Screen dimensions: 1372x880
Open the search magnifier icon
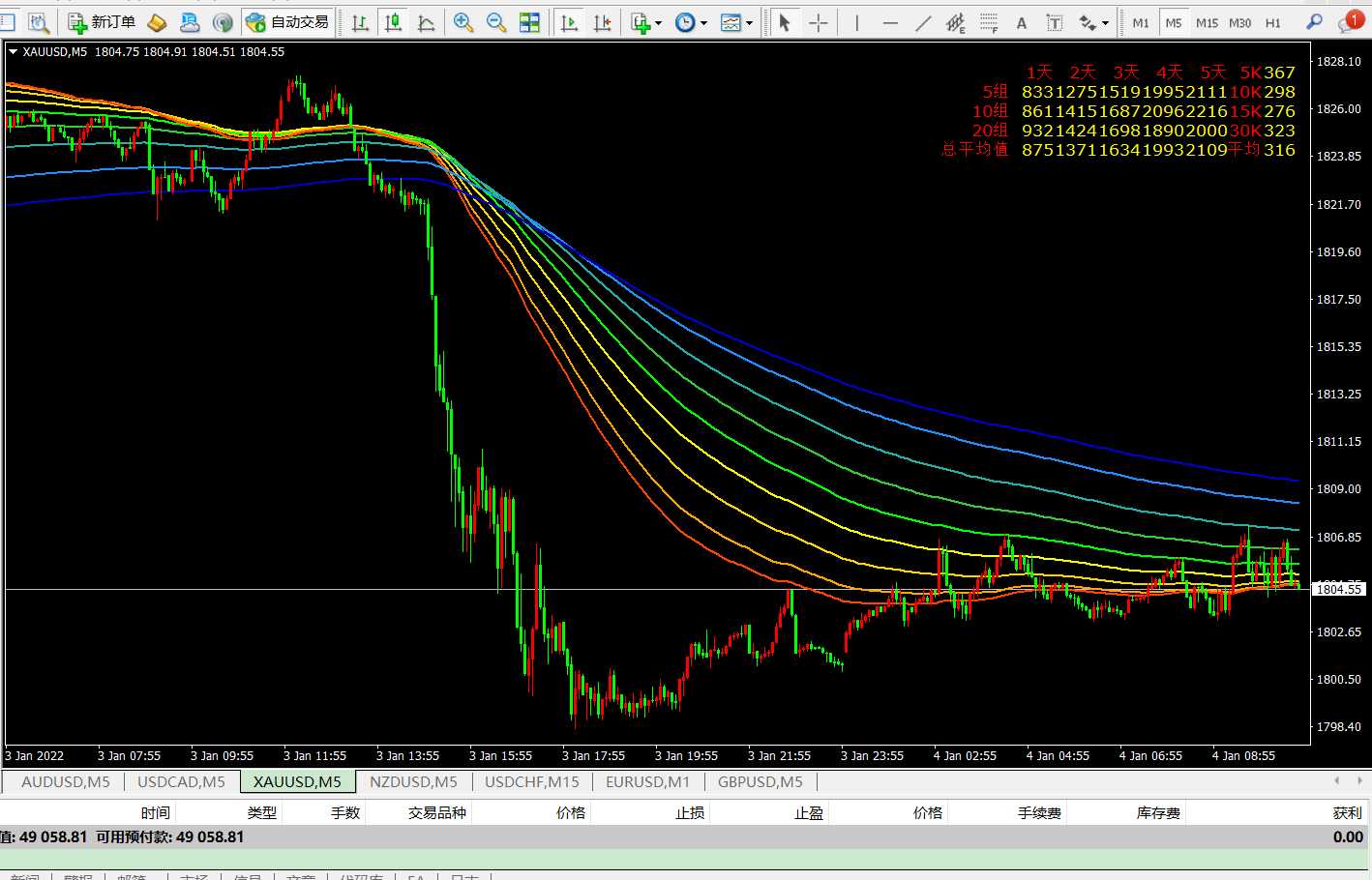[x=1314, y=22]
